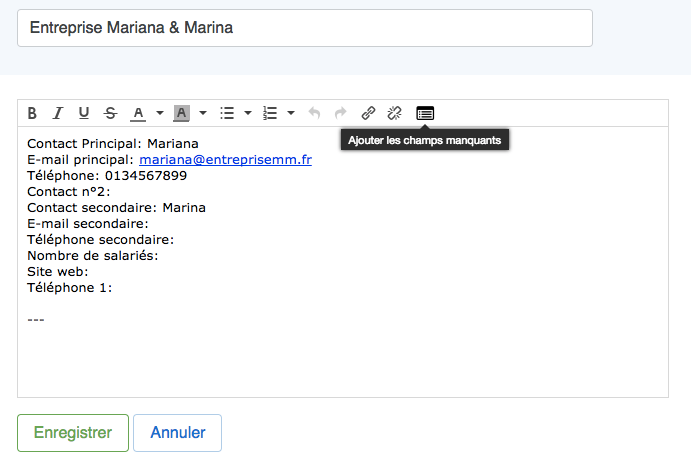Click the Enregistrer button

click(x=73, y=433)
